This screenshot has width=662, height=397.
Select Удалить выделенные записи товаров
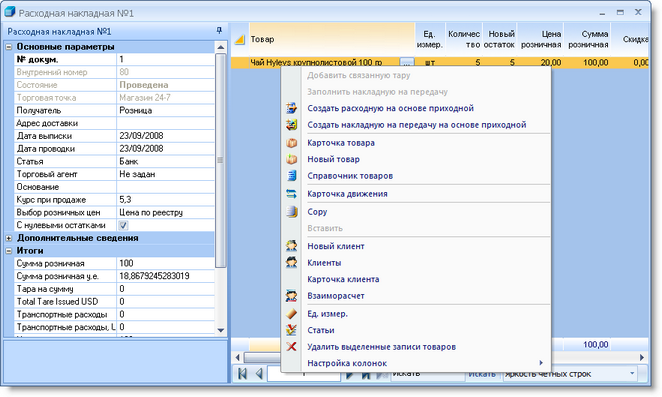(x=381, y=347)
